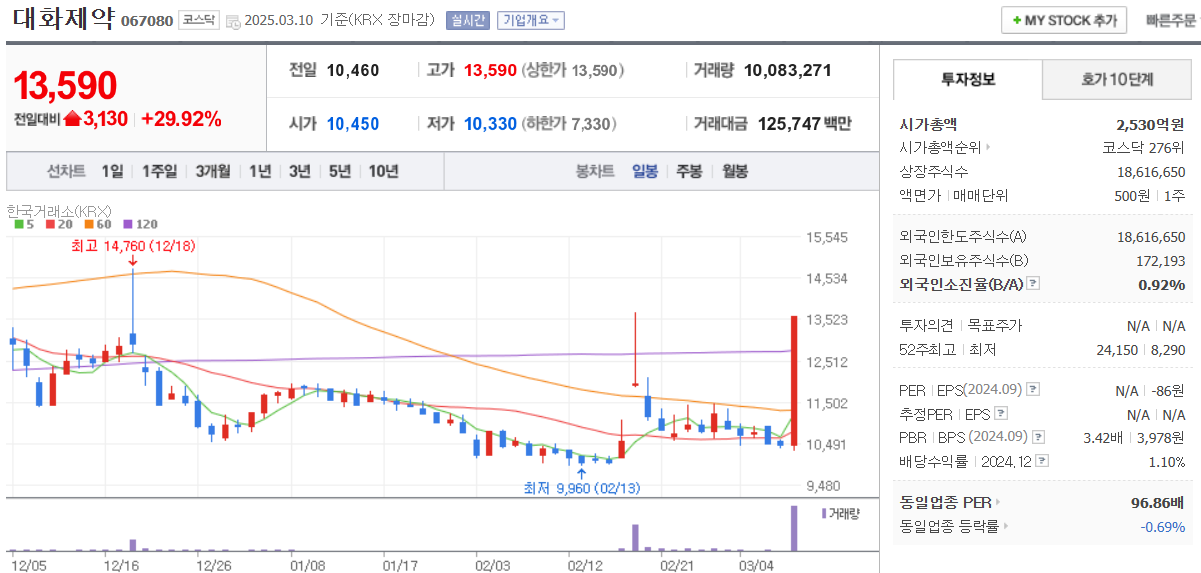Click the +29.92% change rate

tap(181, 119)
